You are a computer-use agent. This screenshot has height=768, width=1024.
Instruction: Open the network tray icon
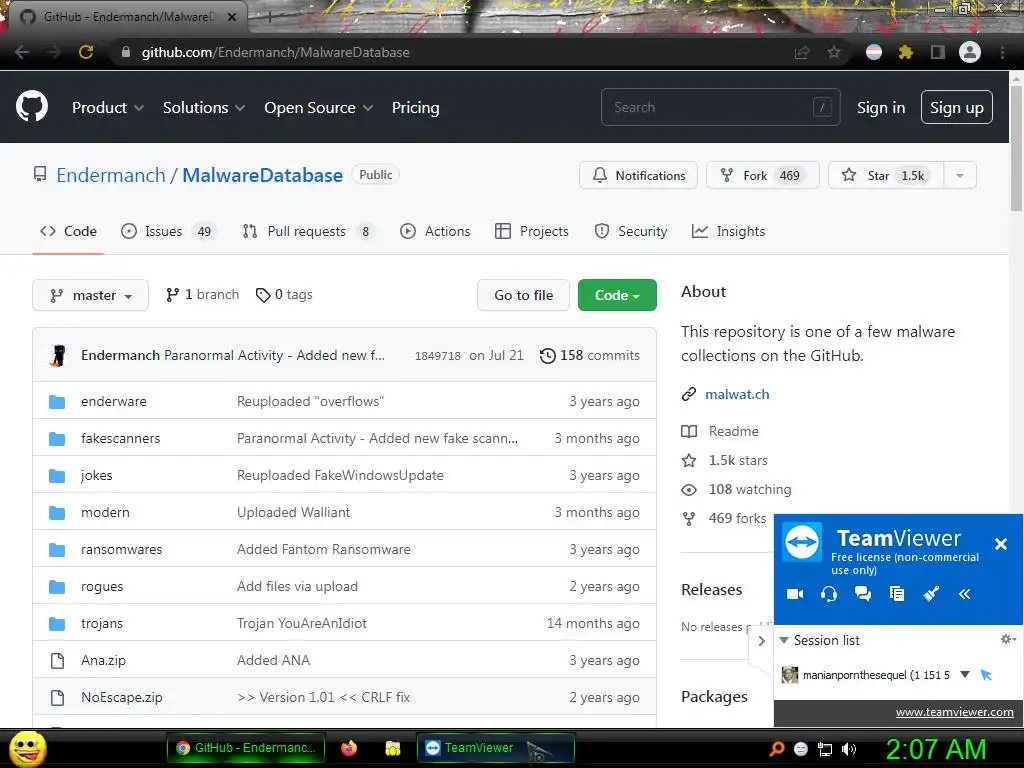(825, 749)
